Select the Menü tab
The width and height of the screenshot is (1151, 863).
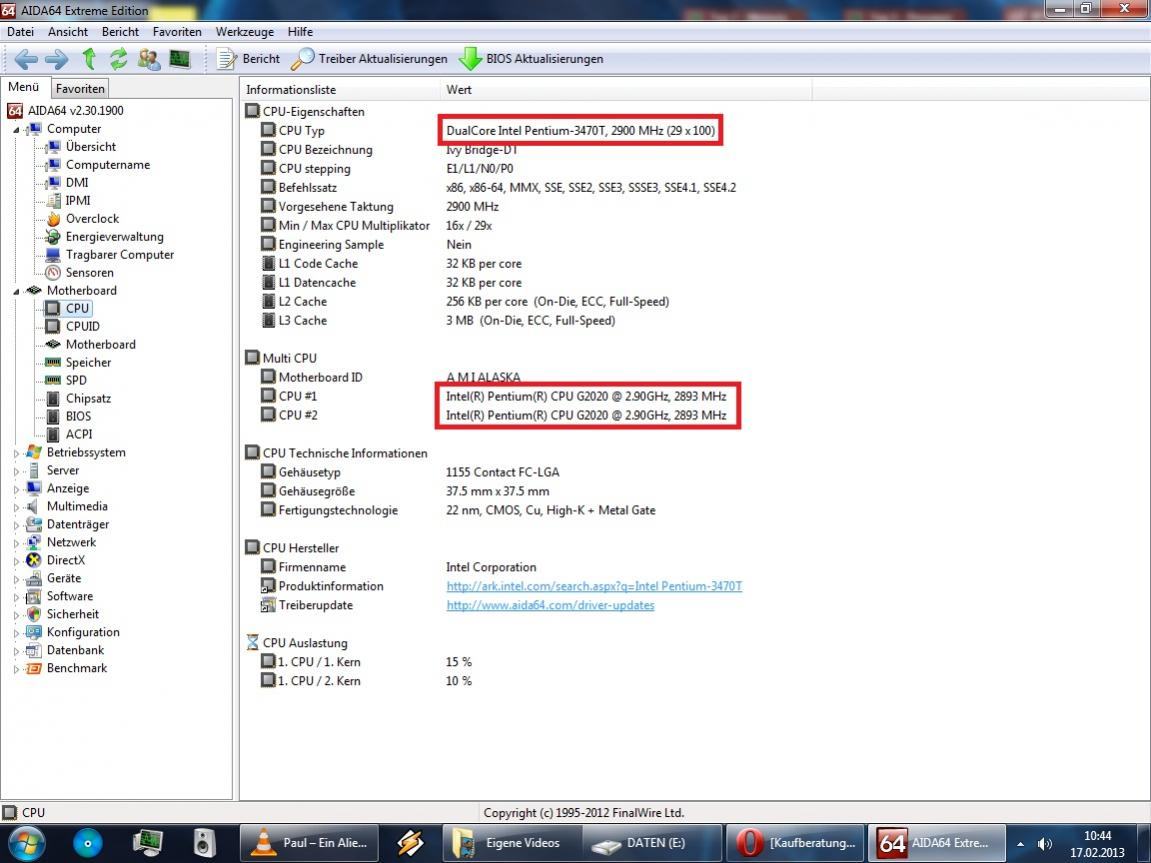pos(23,87)
